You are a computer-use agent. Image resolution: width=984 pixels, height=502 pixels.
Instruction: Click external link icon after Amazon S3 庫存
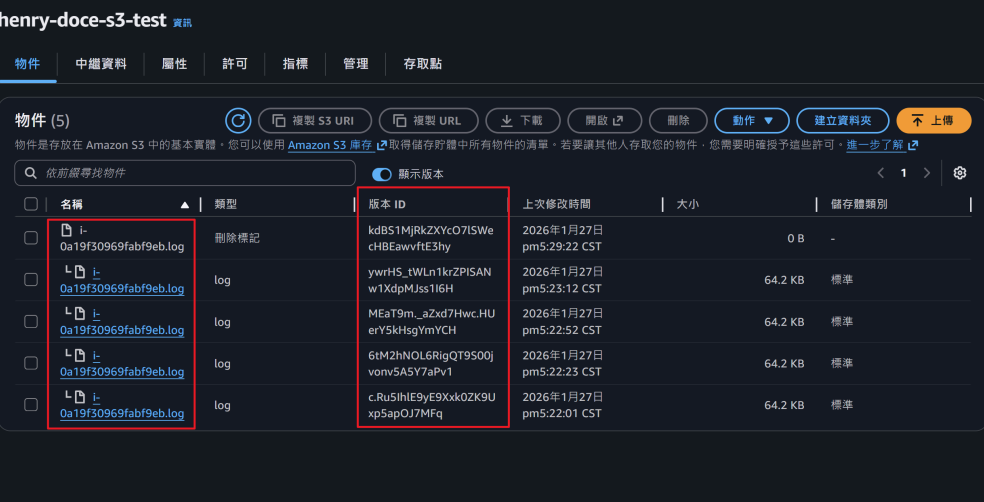pos(382,146)
